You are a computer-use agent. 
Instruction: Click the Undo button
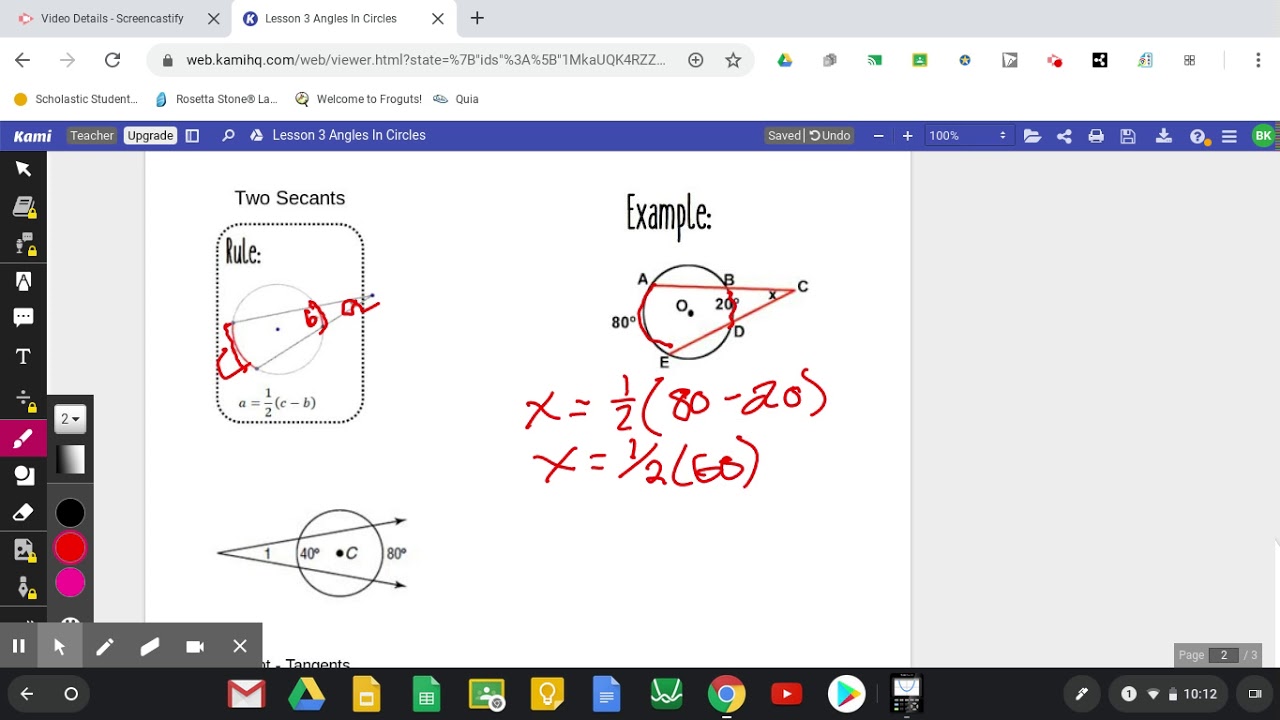coord(830,136)
